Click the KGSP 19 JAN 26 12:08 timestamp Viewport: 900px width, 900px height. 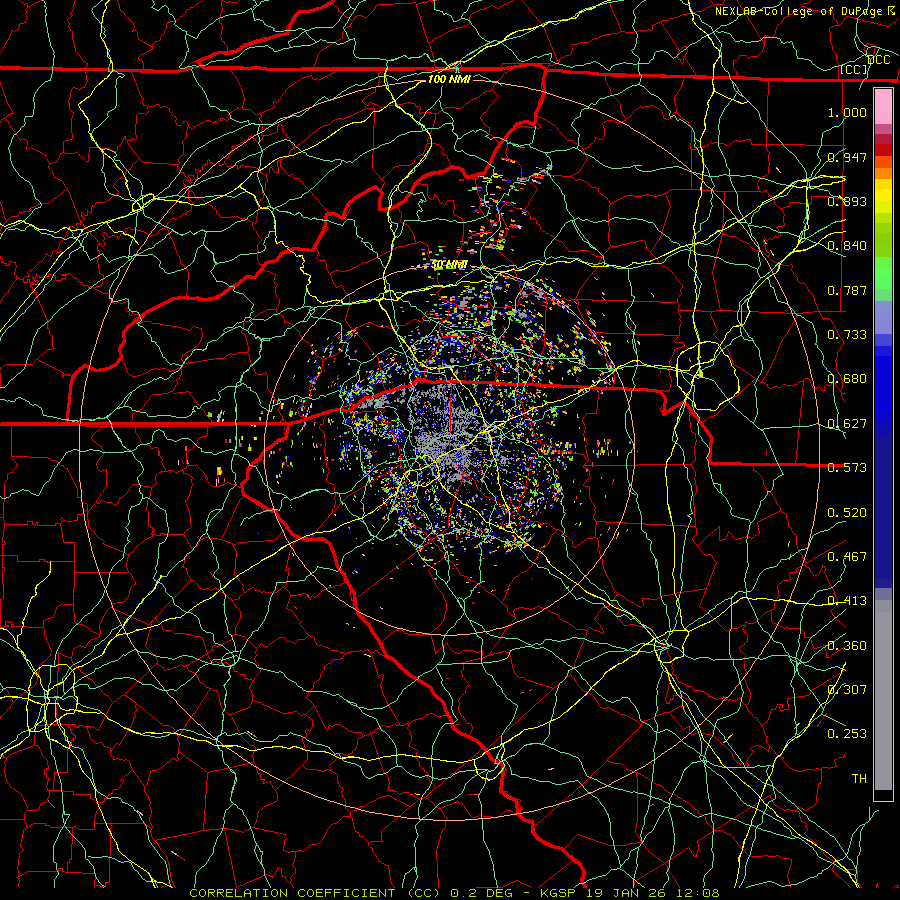(x=630, y=893)
